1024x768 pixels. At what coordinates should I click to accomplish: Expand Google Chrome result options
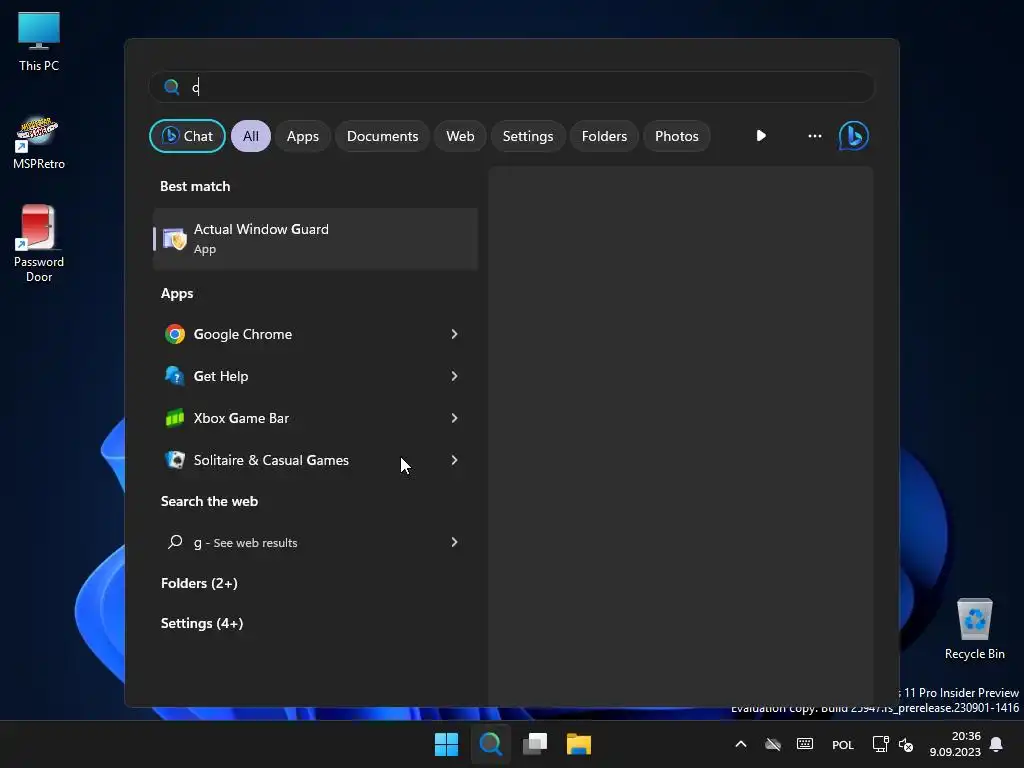[x=455, y=334]
